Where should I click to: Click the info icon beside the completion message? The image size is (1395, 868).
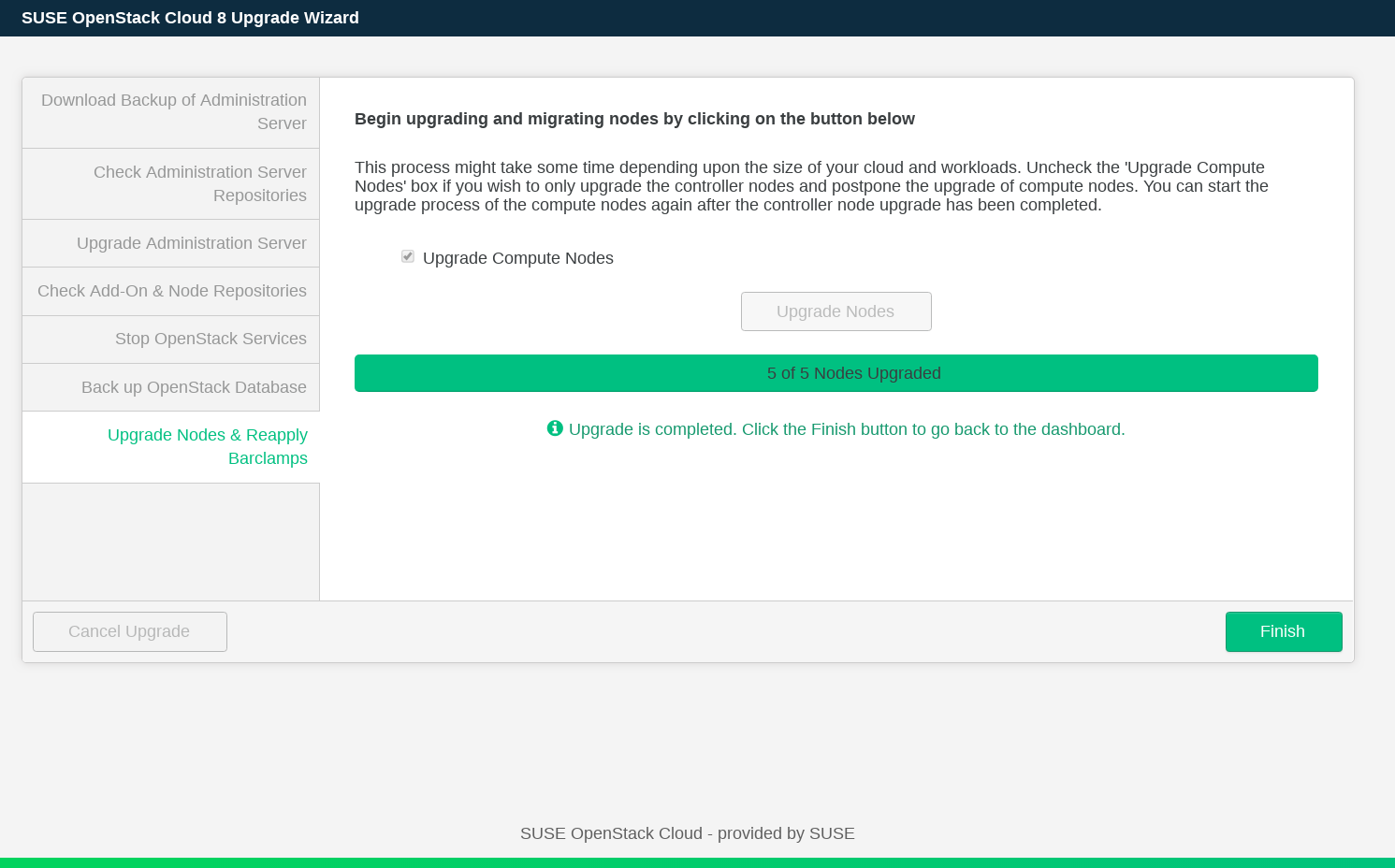point(555,428)
